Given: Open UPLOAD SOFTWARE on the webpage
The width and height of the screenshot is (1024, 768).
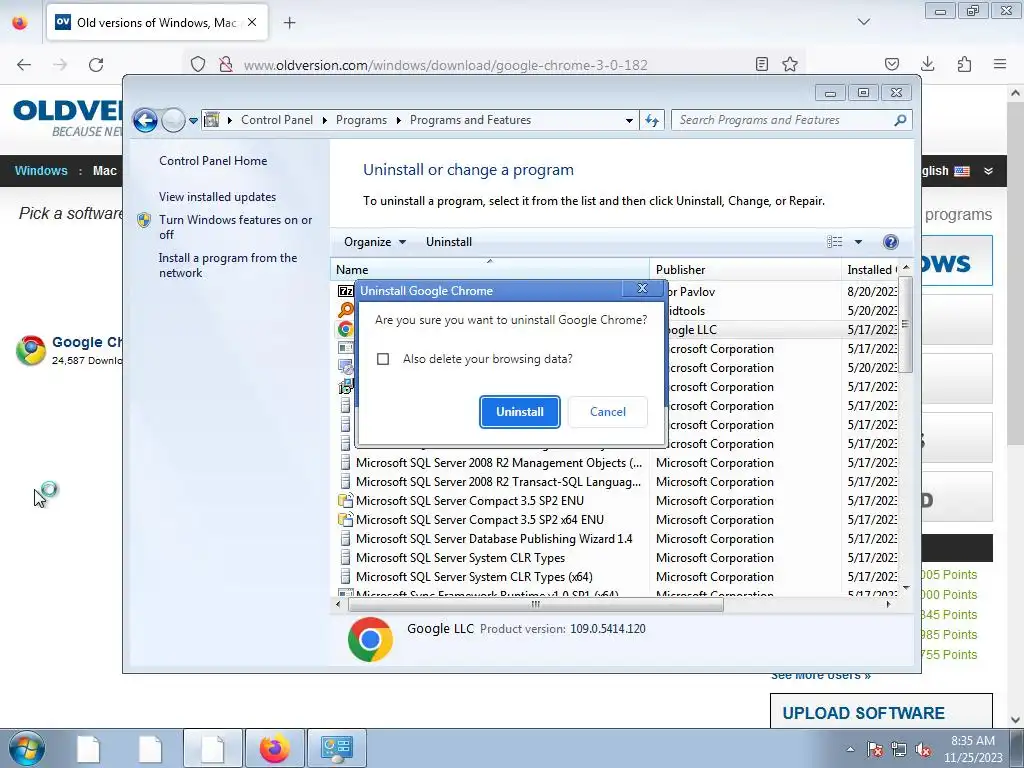Looking at the screenshot, I should point(863,713).
